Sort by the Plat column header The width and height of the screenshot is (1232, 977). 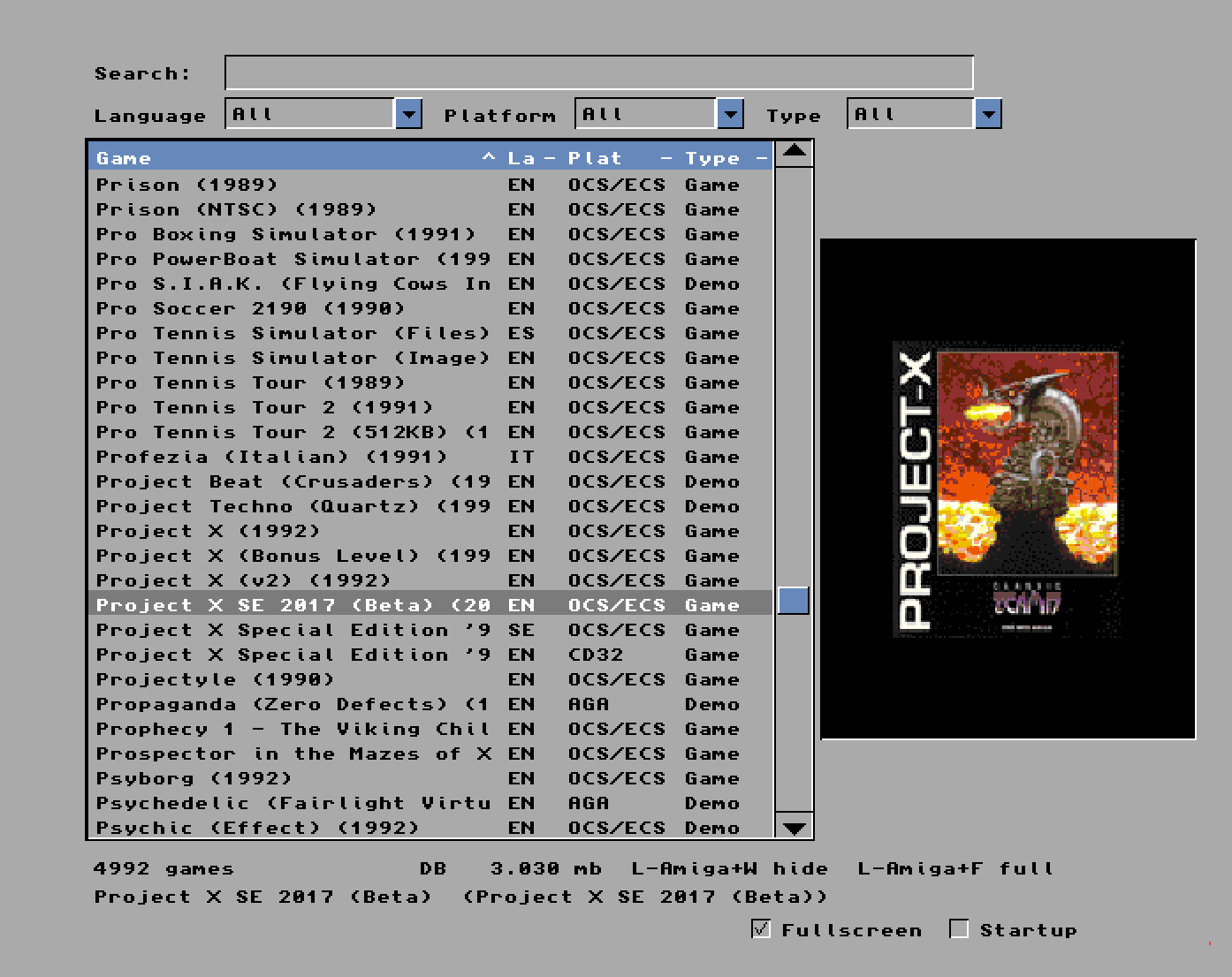pos(620,158)
